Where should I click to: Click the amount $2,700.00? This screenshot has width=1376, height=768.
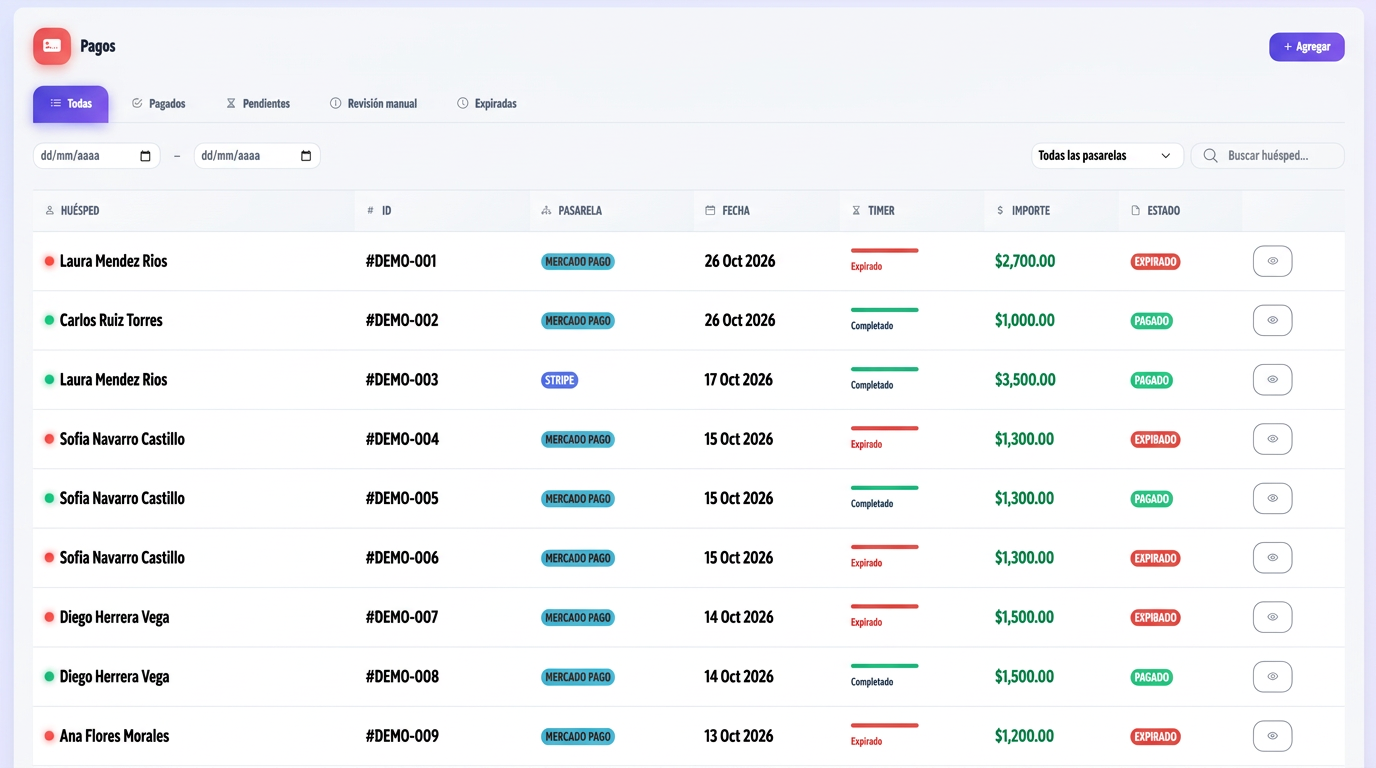pyautogui.click(x=1025, y=261)
